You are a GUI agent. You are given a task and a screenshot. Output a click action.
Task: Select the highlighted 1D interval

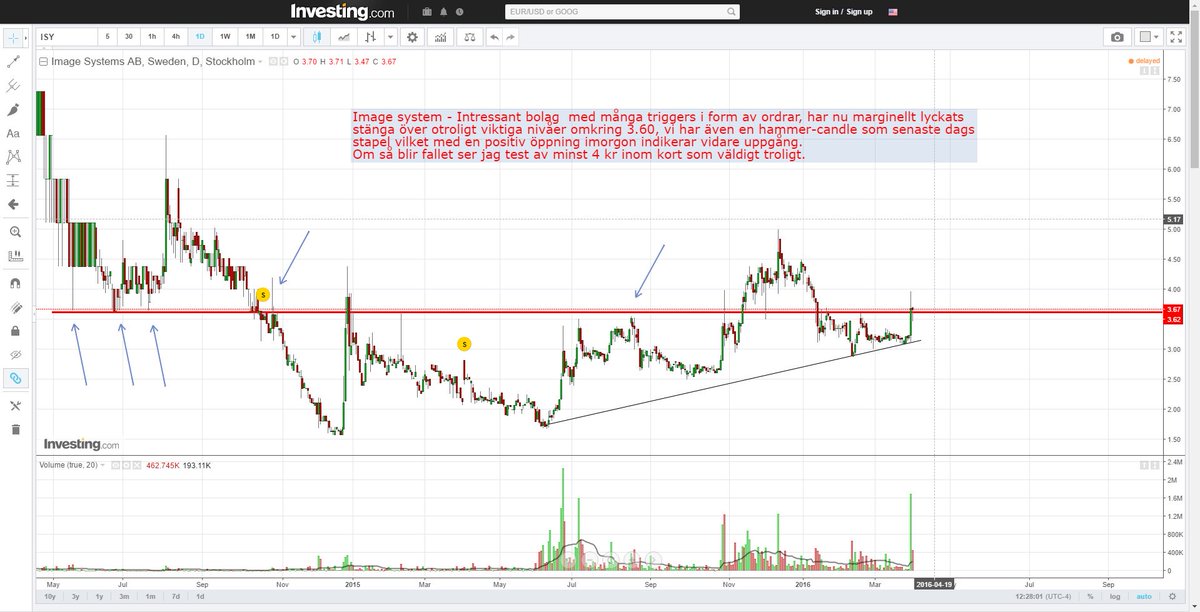[200, 37]
